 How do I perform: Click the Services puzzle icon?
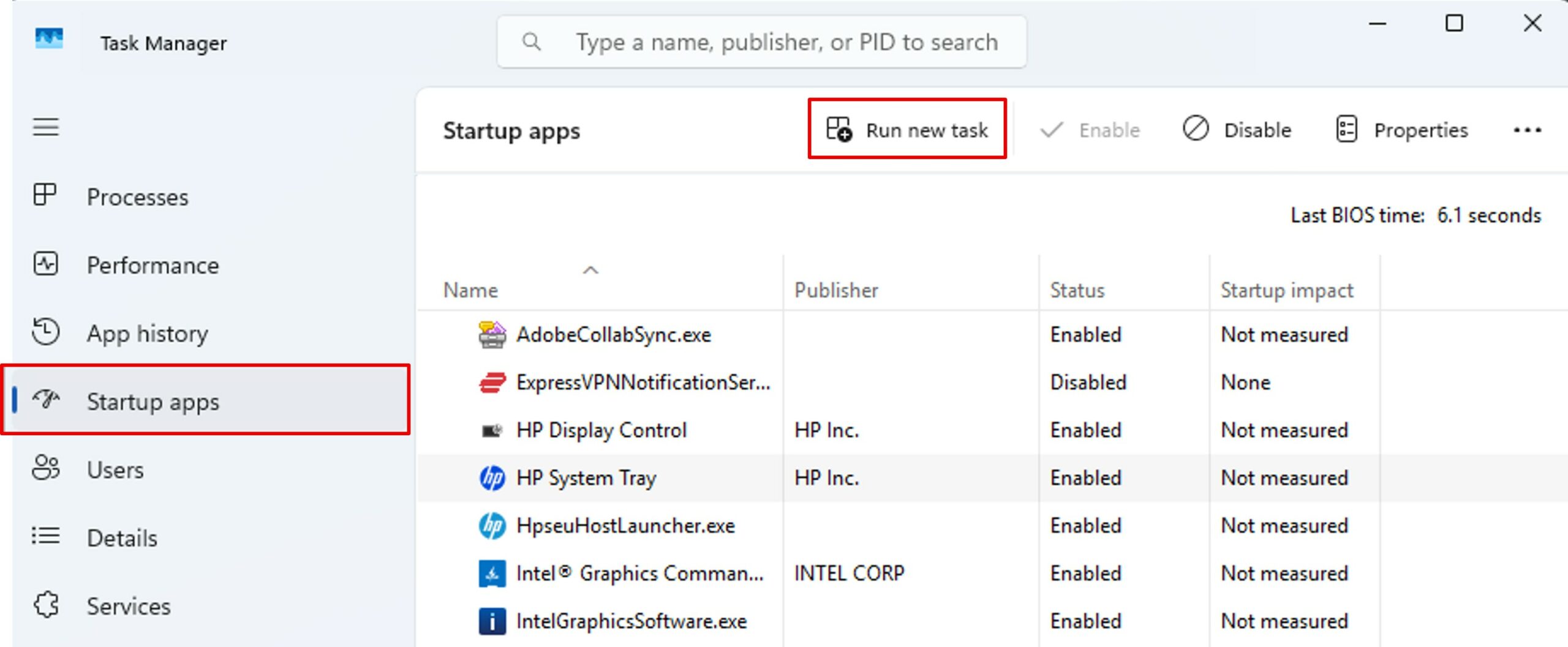pyautogui.click(x=47, y=605)
